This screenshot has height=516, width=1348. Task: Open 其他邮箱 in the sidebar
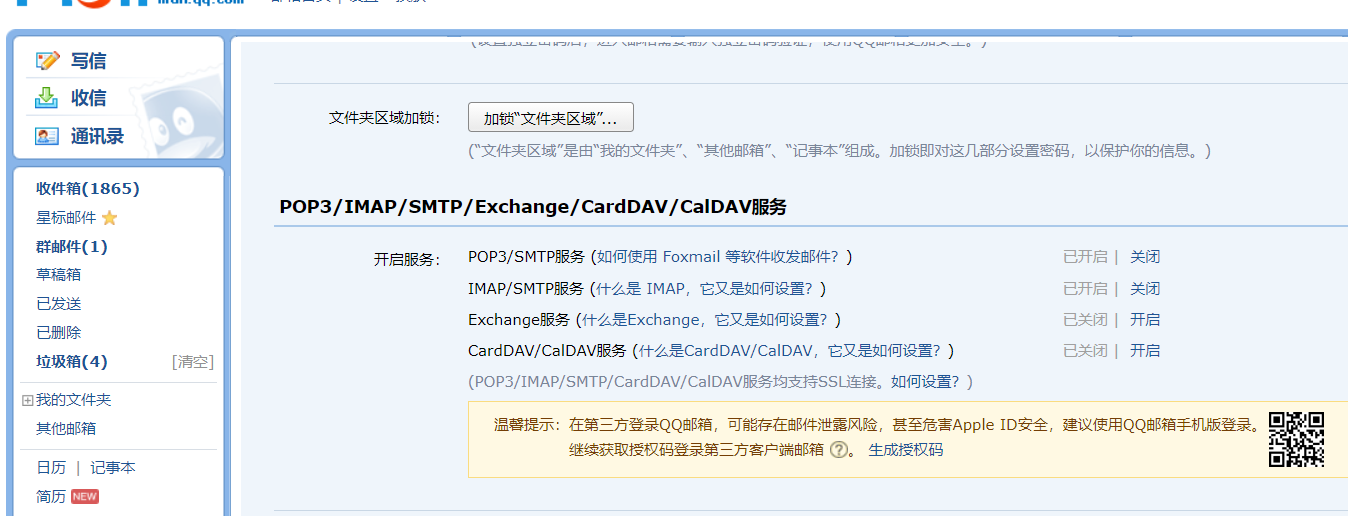pos(66,429)
